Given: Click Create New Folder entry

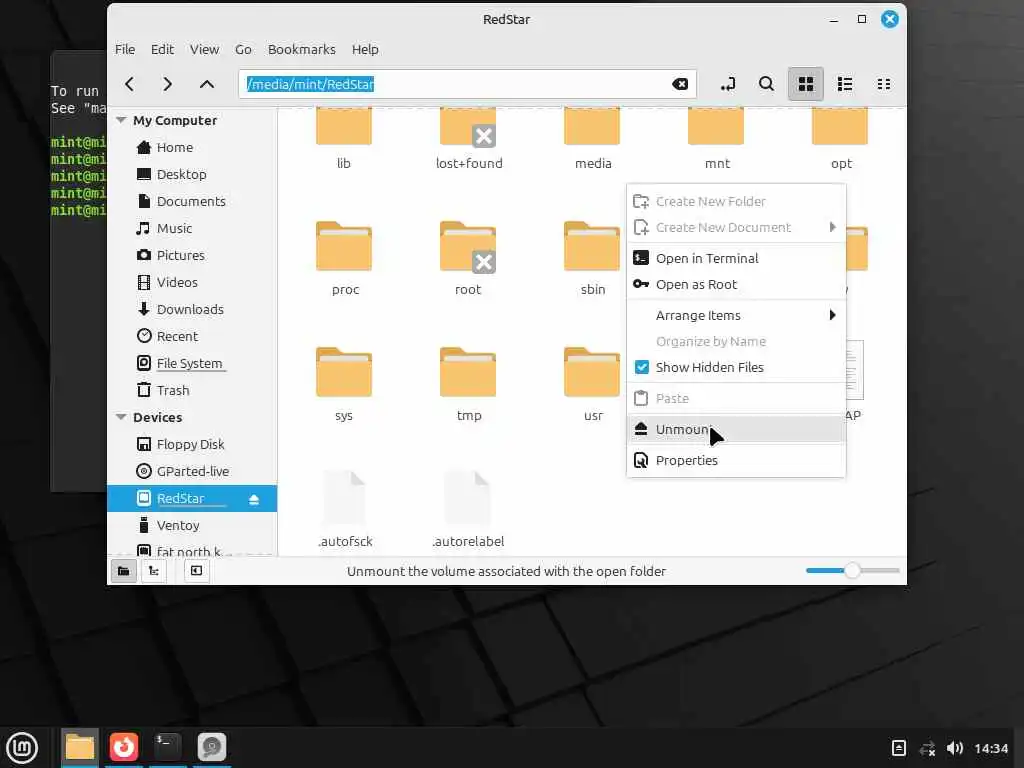Looking at the screenshot, I should tap(736, 201).
